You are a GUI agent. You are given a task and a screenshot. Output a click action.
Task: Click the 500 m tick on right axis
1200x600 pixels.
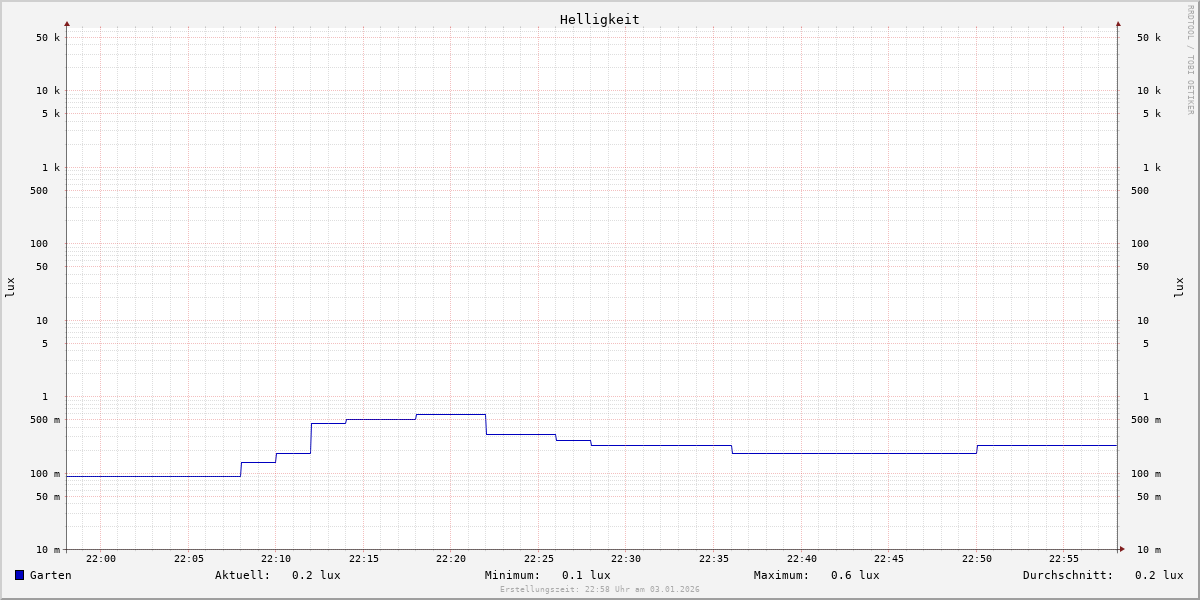coord(1146,420)
